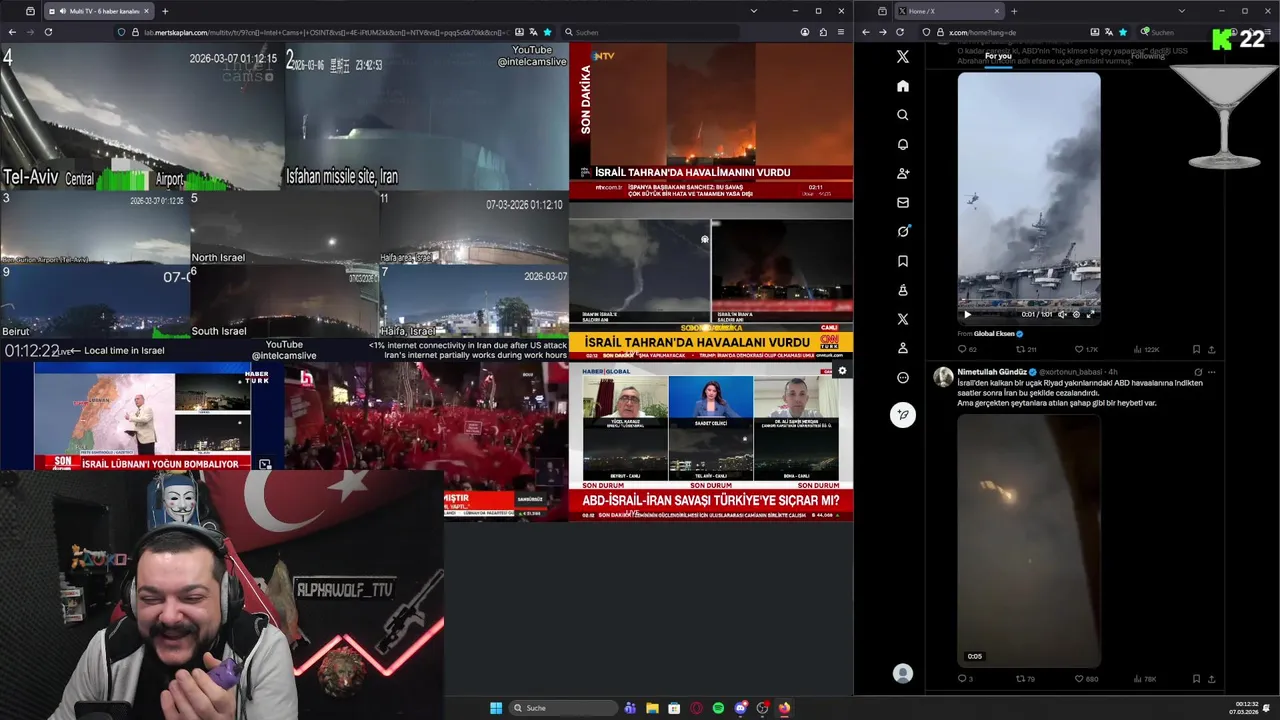Select the NTV SON DAKİKA feed
The image size is (1280, 720).
click(x=711, y=121)
